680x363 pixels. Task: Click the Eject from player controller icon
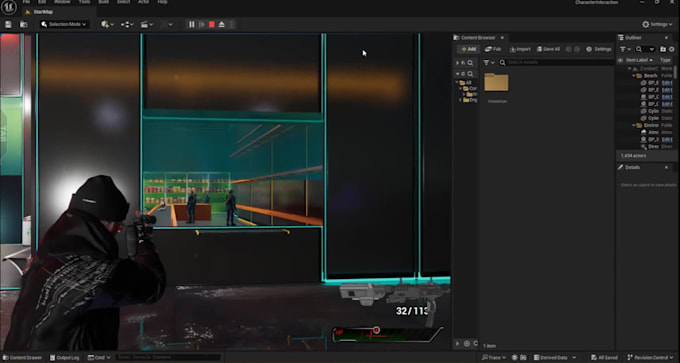222,25
